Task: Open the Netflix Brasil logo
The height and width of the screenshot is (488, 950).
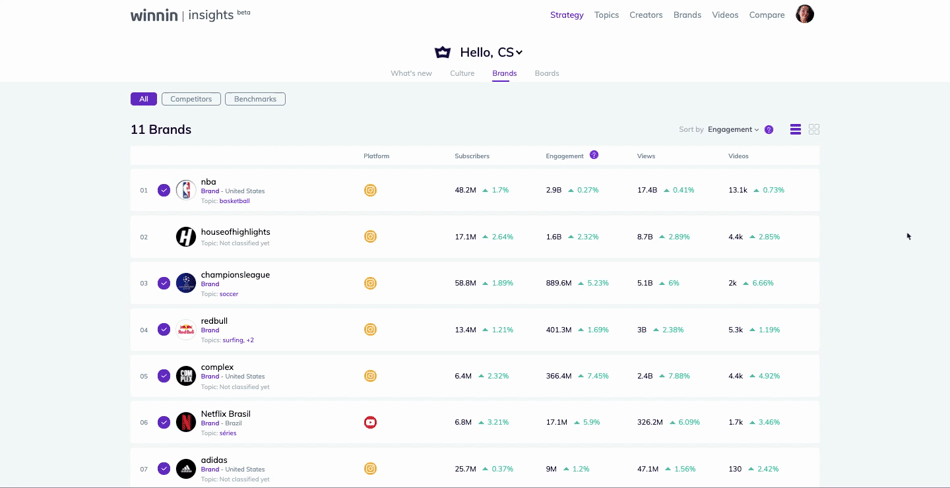Action: pos(186,422)
